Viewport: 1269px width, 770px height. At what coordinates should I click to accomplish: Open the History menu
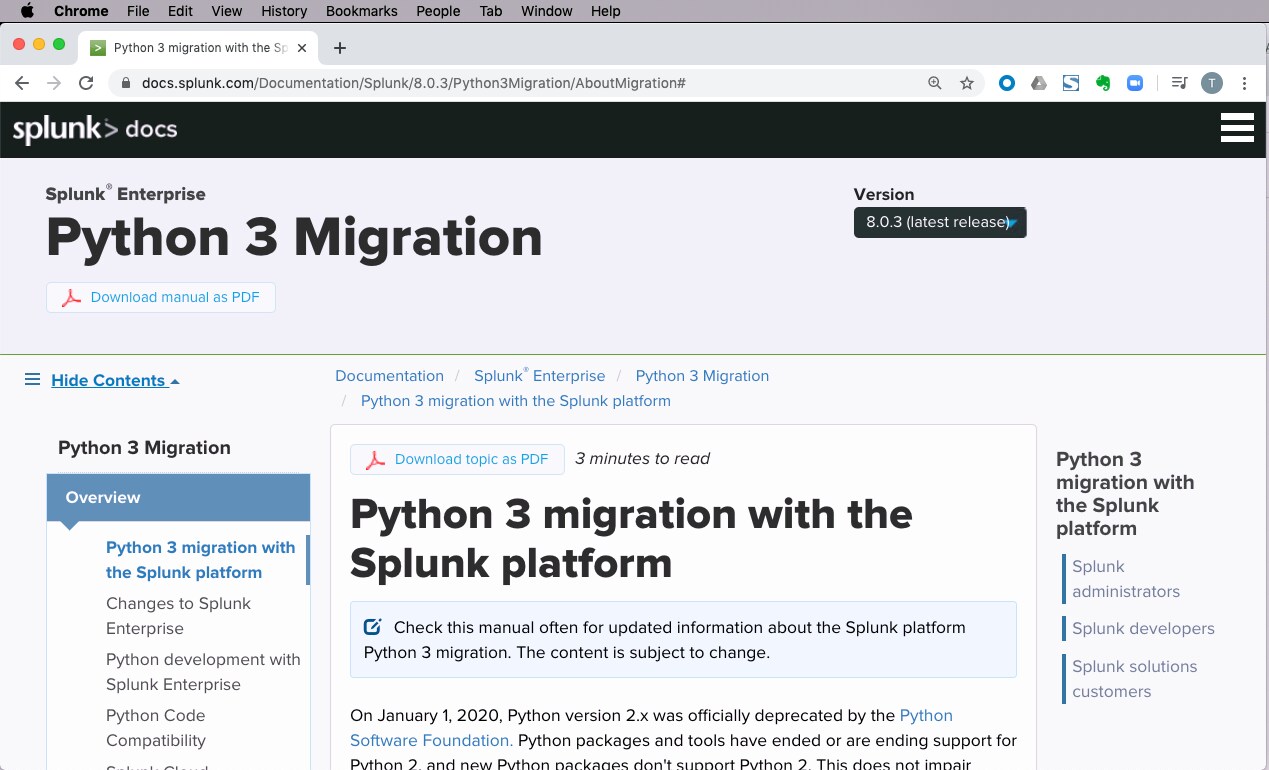point(284,11)
